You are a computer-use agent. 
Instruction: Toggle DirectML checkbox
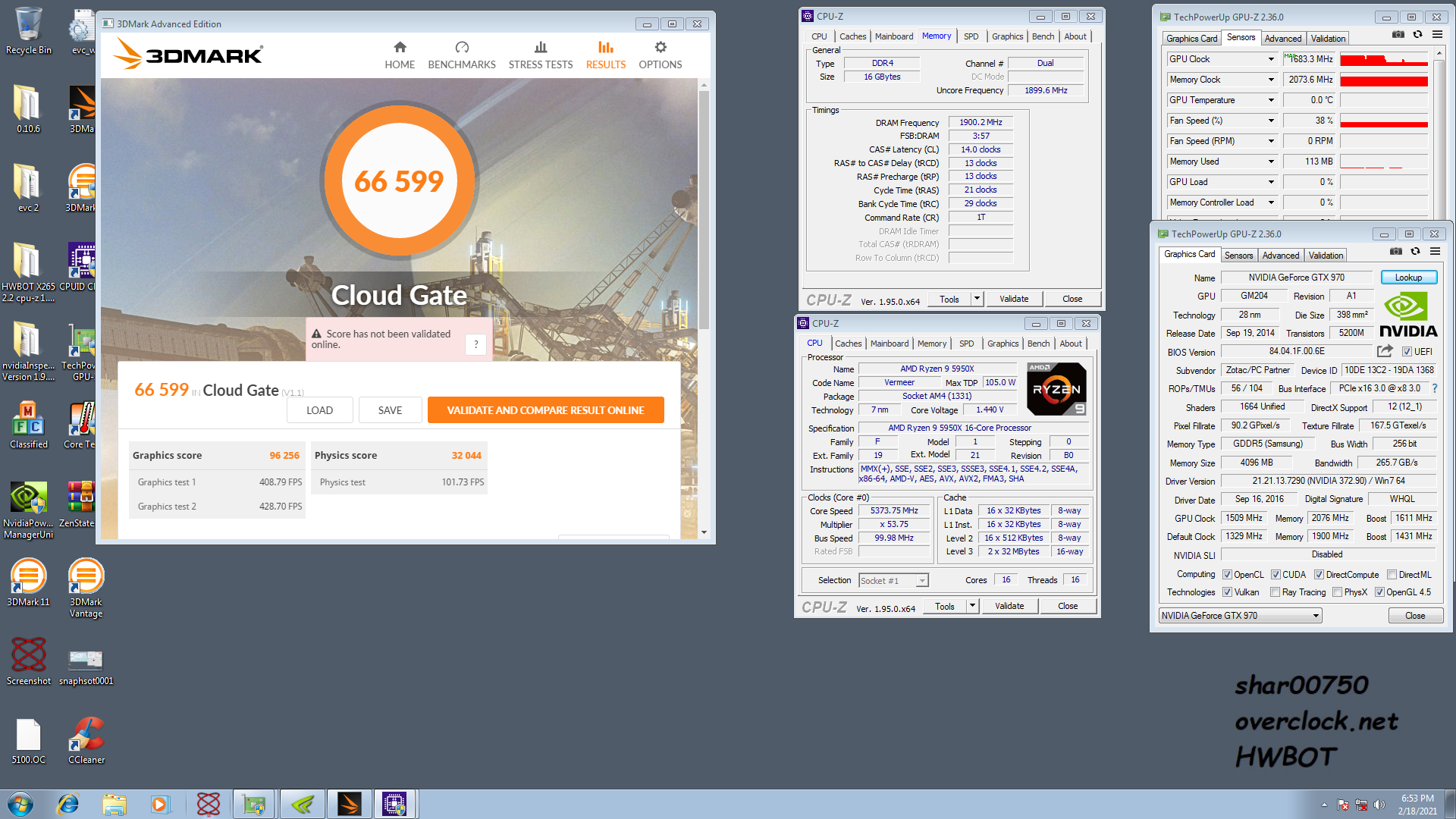[x=1392, y=575]
